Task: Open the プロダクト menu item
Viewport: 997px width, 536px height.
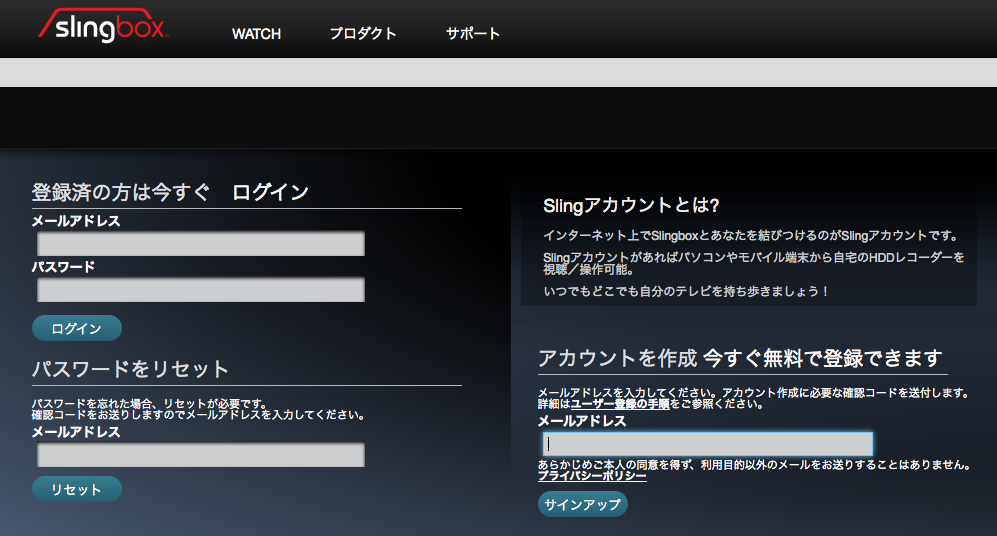Action: (363, 34)
